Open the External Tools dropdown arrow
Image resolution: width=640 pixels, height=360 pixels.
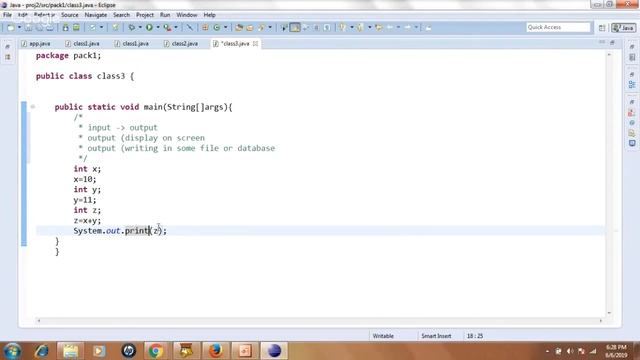176,27
